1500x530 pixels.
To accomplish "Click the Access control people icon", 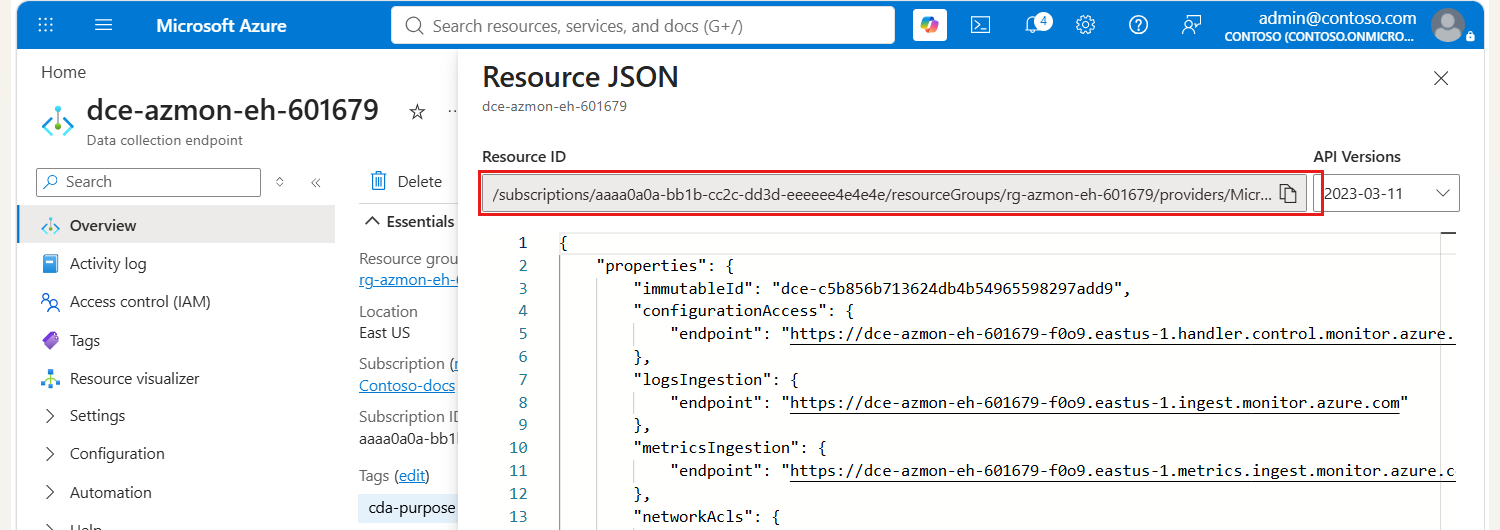I will [51, 302].
